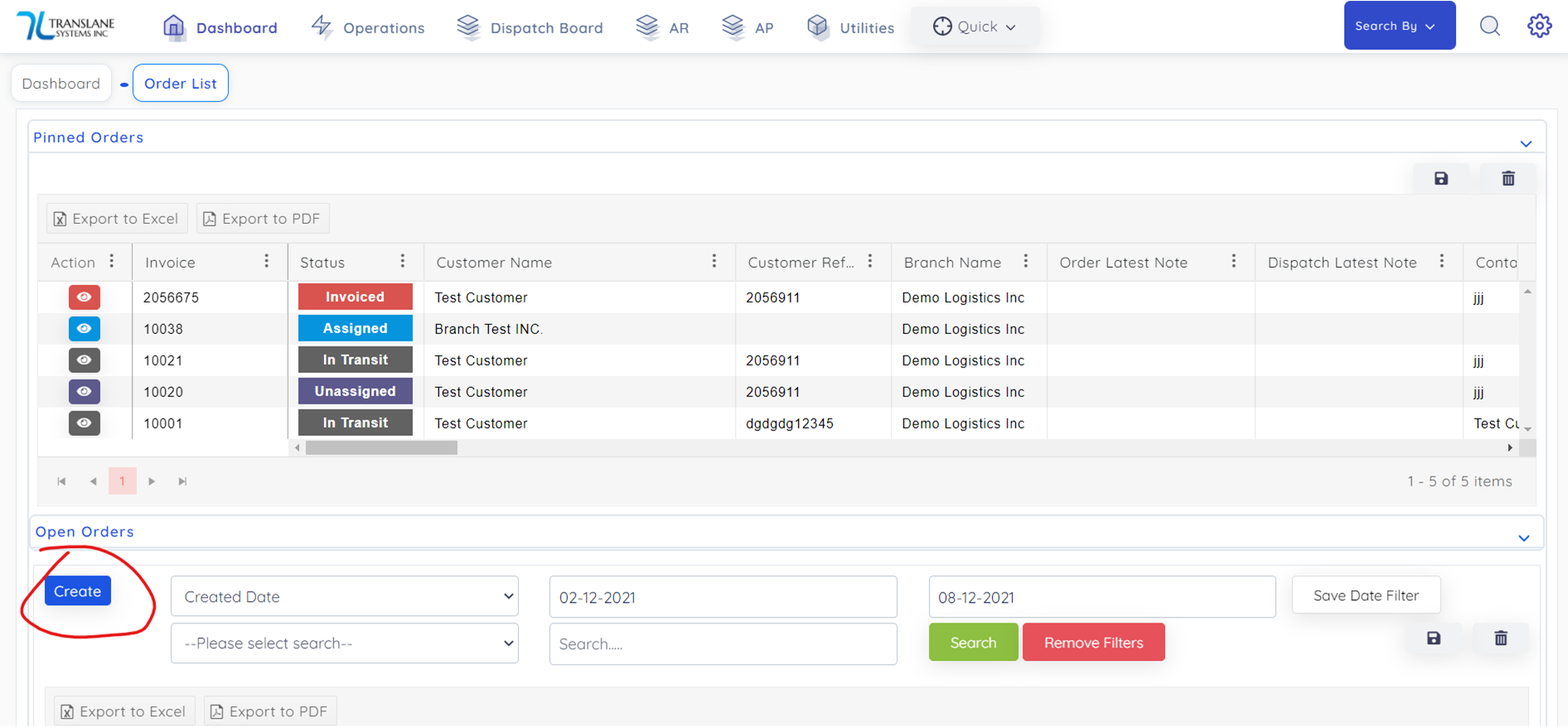Screen dimensions: 1568x727
Task: Click the Open Orders trash icon
Action: coord(1501,638)
